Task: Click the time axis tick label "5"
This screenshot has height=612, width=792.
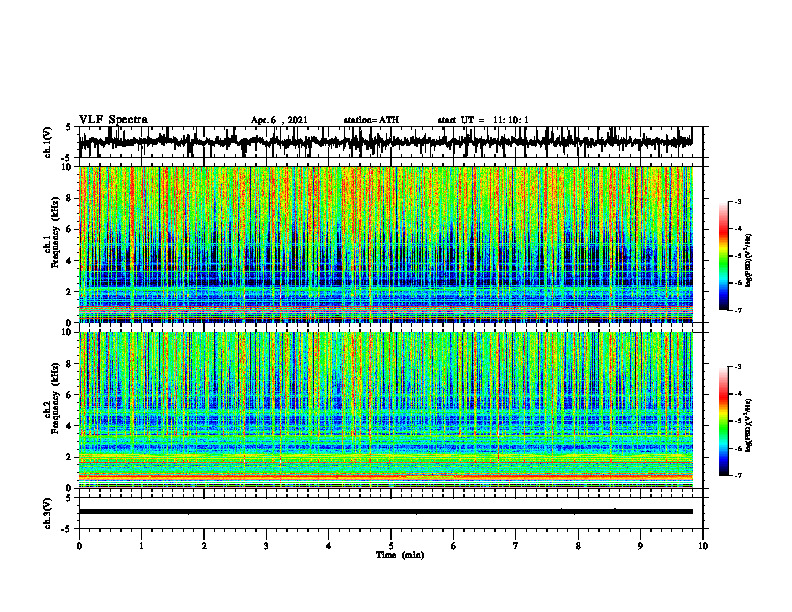Action: (391, 546)
